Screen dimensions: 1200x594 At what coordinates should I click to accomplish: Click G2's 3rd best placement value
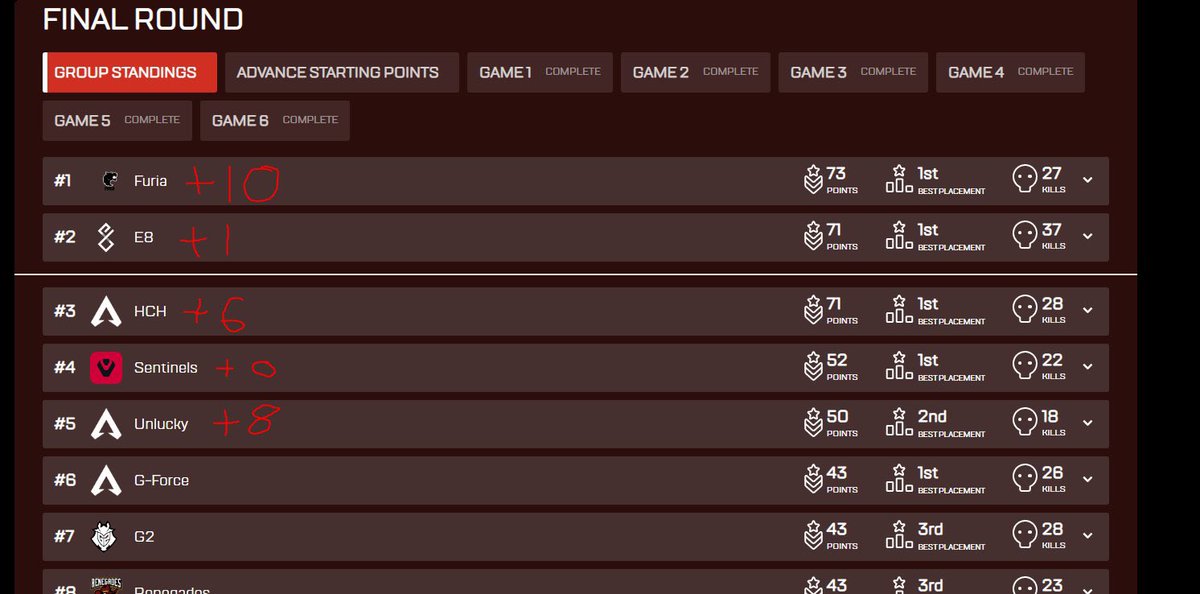pyautogui.click(x=931, y=529)
